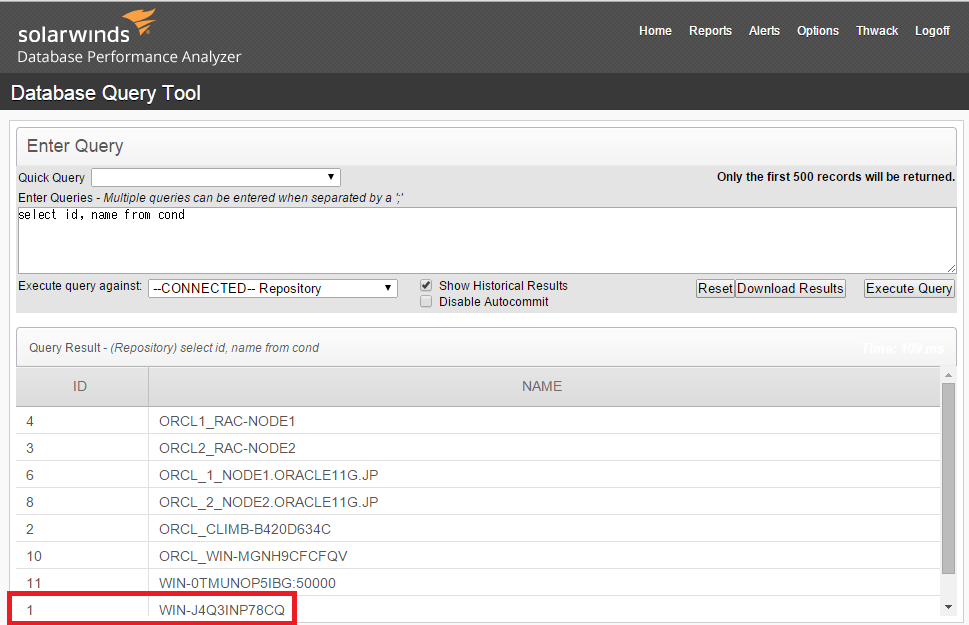Visit the Thwack community link
Viewport: 969px width, 625px height.
tap(876, 31)
